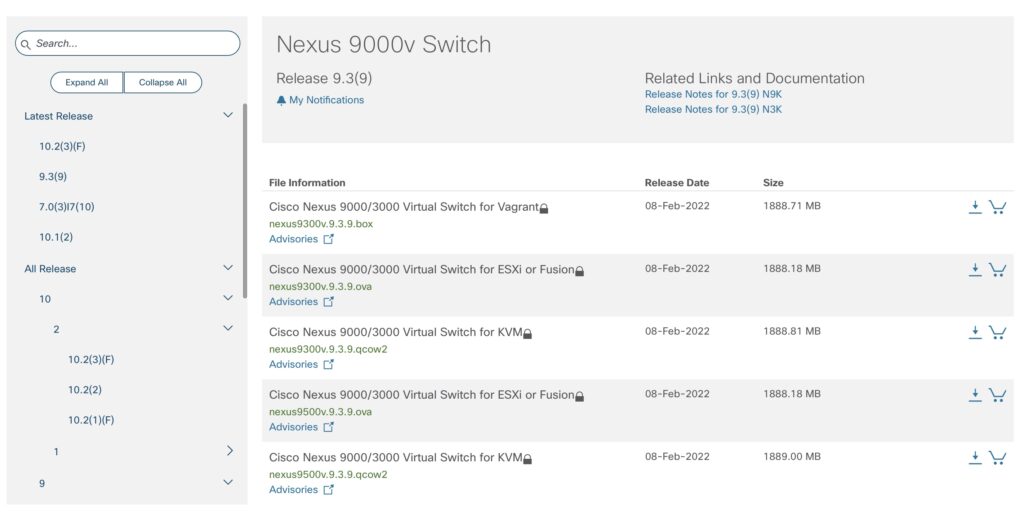The image size is (1024, 515).
Task: Add nexus9300v.9.3.9.box to cart
Action: pyautogui.click(x=997, y=207)
